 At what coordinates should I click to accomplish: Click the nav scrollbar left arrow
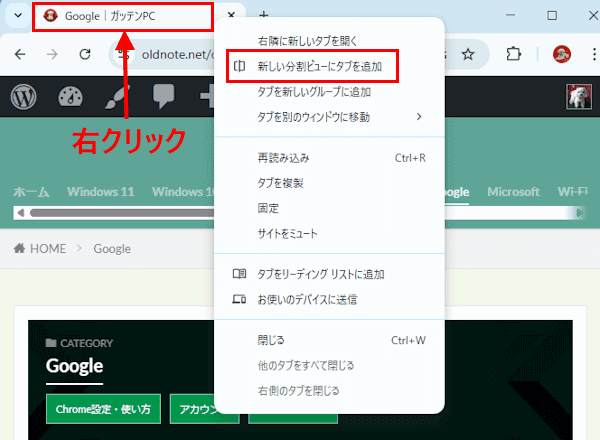tap(21, 213)
